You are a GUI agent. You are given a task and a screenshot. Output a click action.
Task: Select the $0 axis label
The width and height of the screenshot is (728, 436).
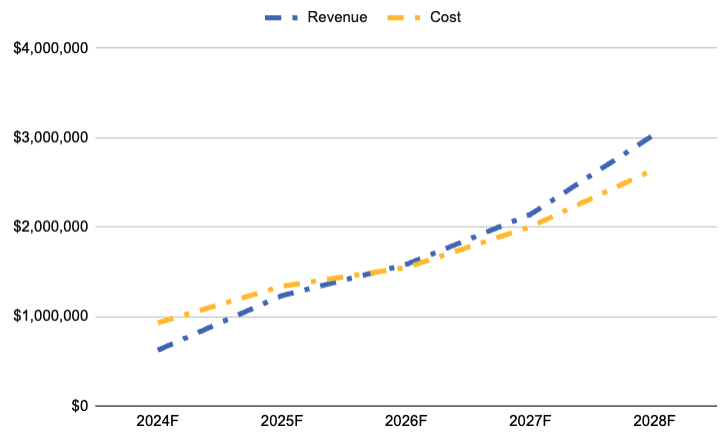click(x=79, y=406)
